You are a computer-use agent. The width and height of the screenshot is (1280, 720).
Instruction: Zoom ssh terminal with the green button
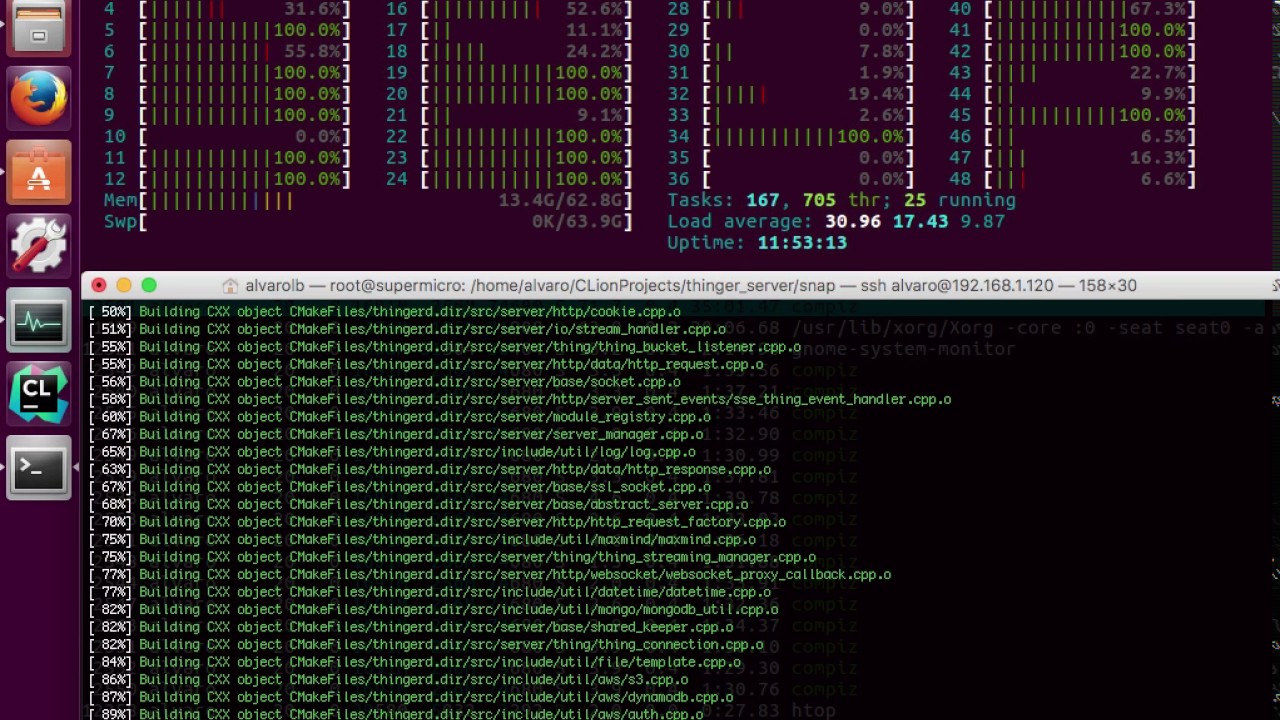[149, 286]
